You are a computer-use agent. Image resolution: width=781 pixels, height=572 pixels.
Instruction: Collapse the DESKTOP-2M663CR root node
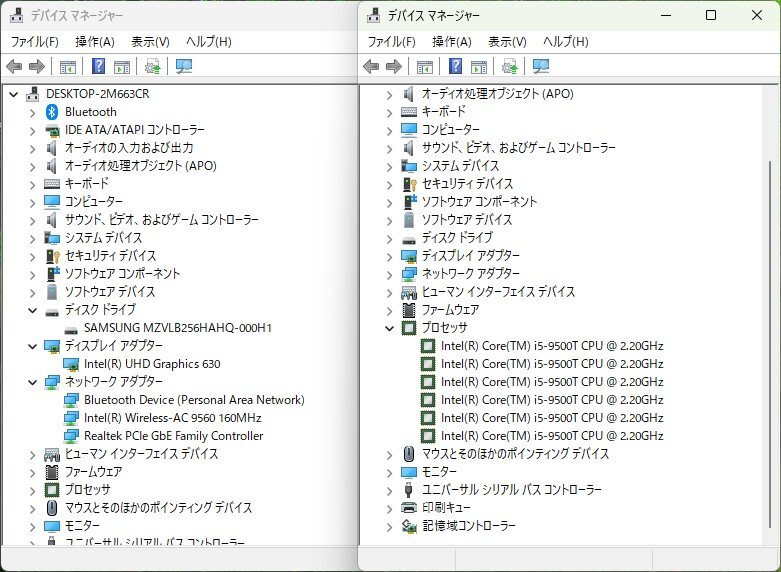click(x=14, y=94)
